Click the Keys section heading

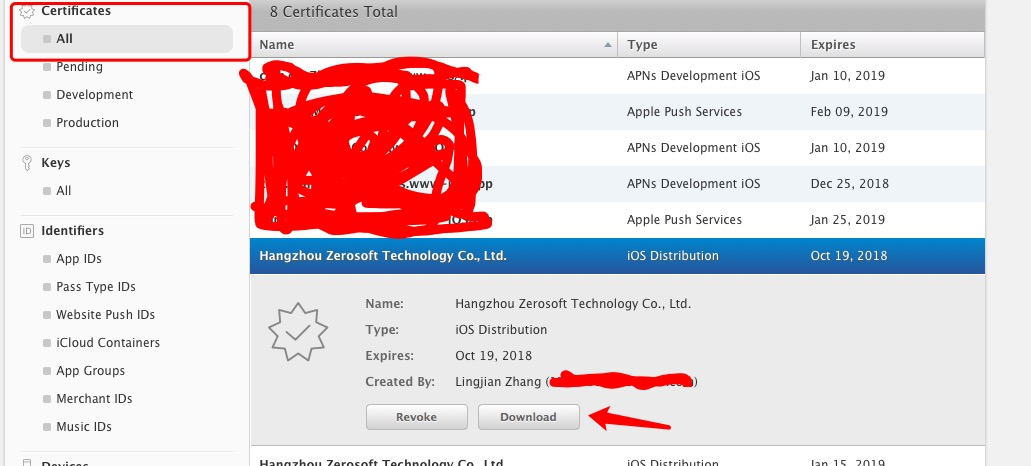click(55, 162)
